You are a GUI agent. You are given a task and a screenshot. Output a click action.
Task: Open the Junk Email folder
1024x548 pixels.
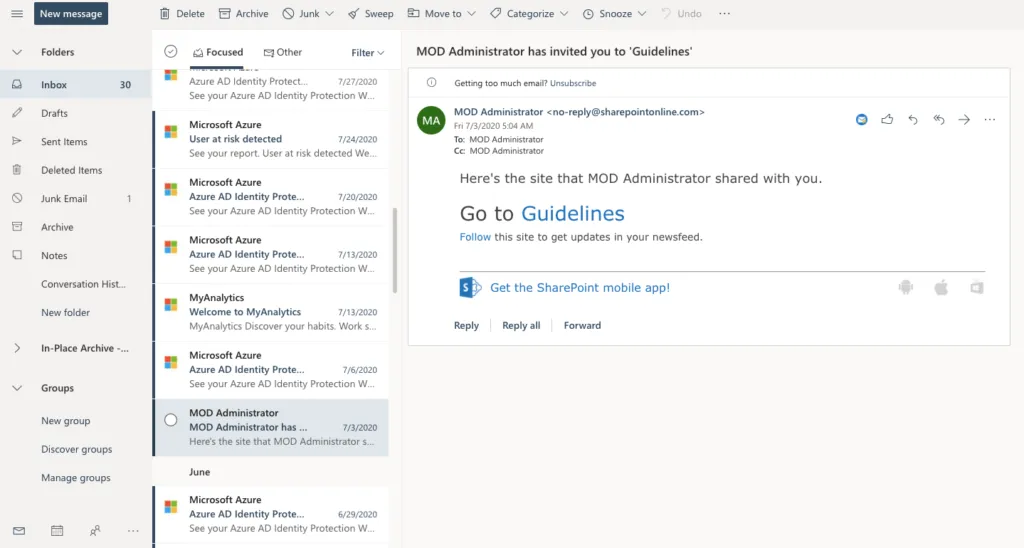coord(76,199)
